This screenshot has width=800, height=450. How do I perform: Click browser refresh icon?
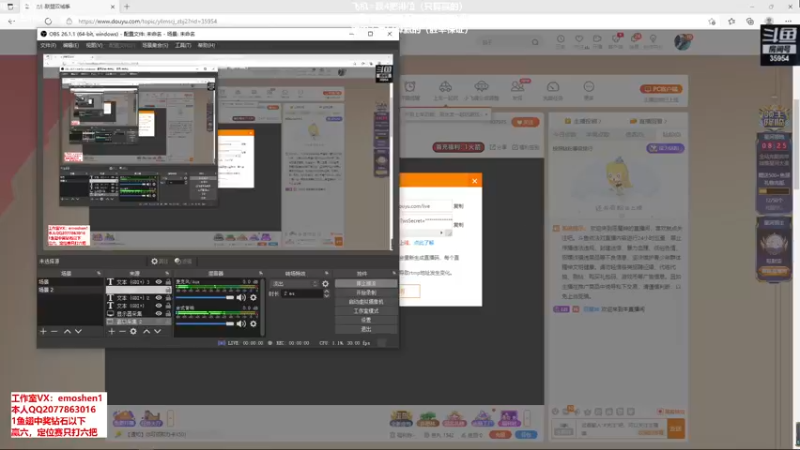coord(48,21)
